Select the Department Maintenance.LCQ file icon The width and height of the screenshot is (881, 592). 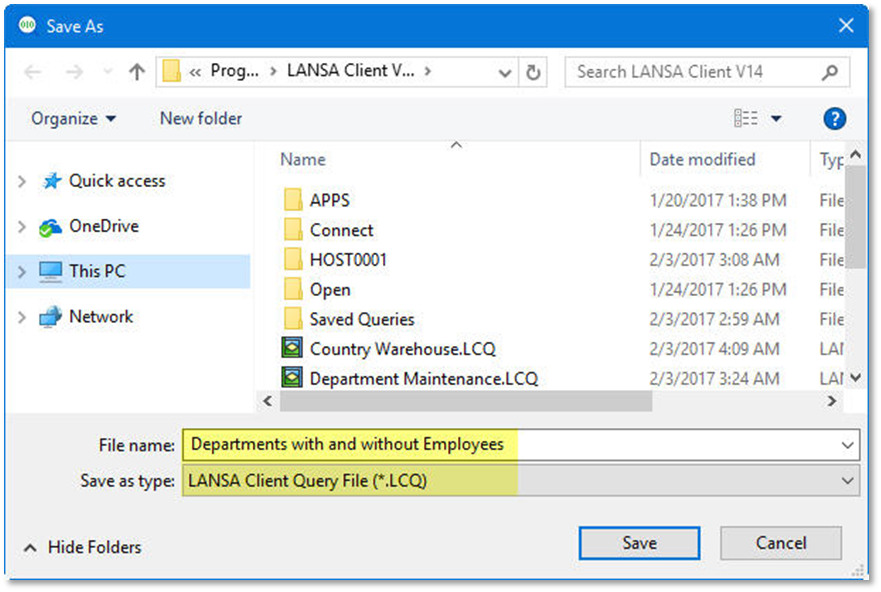click(x=292, y=379)
